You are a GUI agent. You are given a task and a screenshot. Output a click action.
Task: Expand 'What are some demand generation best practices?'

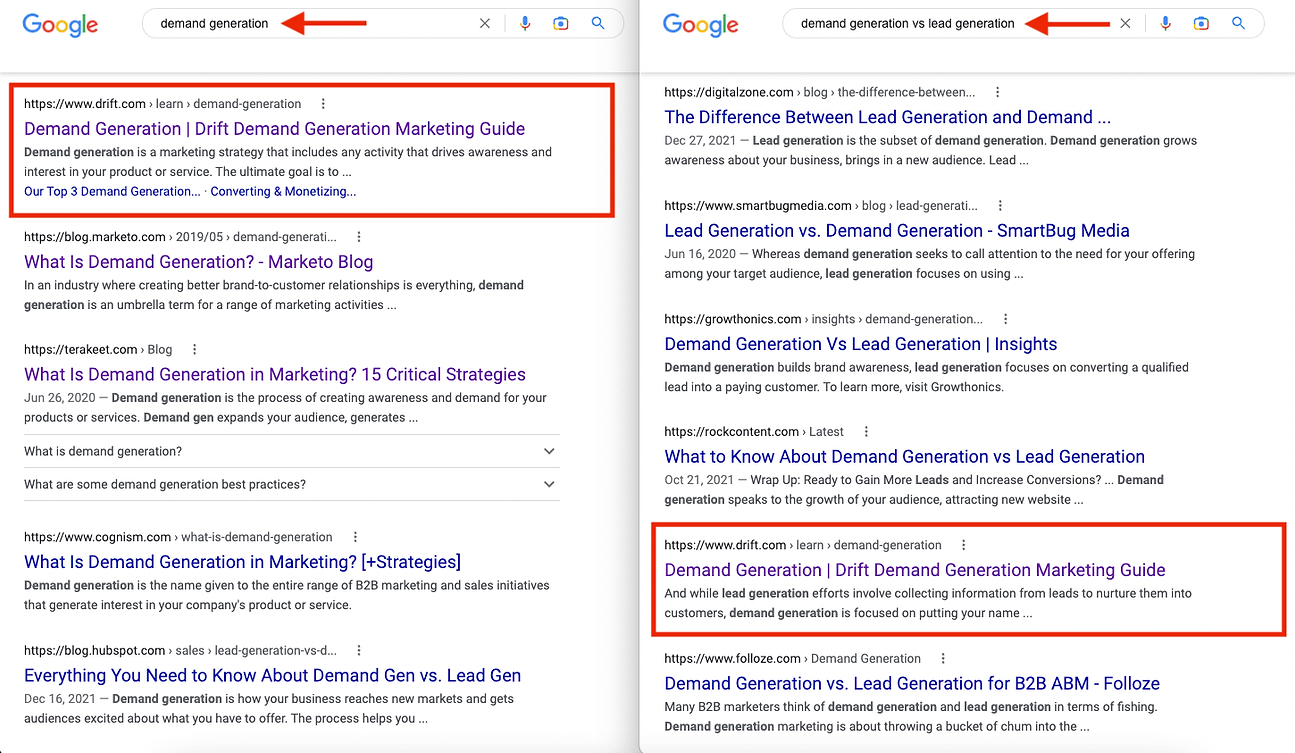pos(291,484)
